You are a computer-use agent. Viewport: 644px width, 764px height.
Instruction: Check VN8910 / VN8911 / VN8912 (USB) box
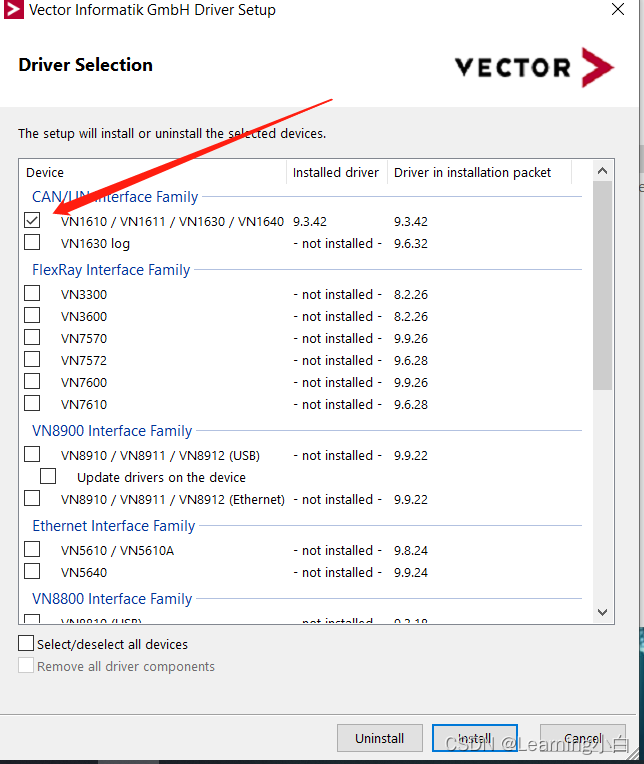(x=32, y=454)
